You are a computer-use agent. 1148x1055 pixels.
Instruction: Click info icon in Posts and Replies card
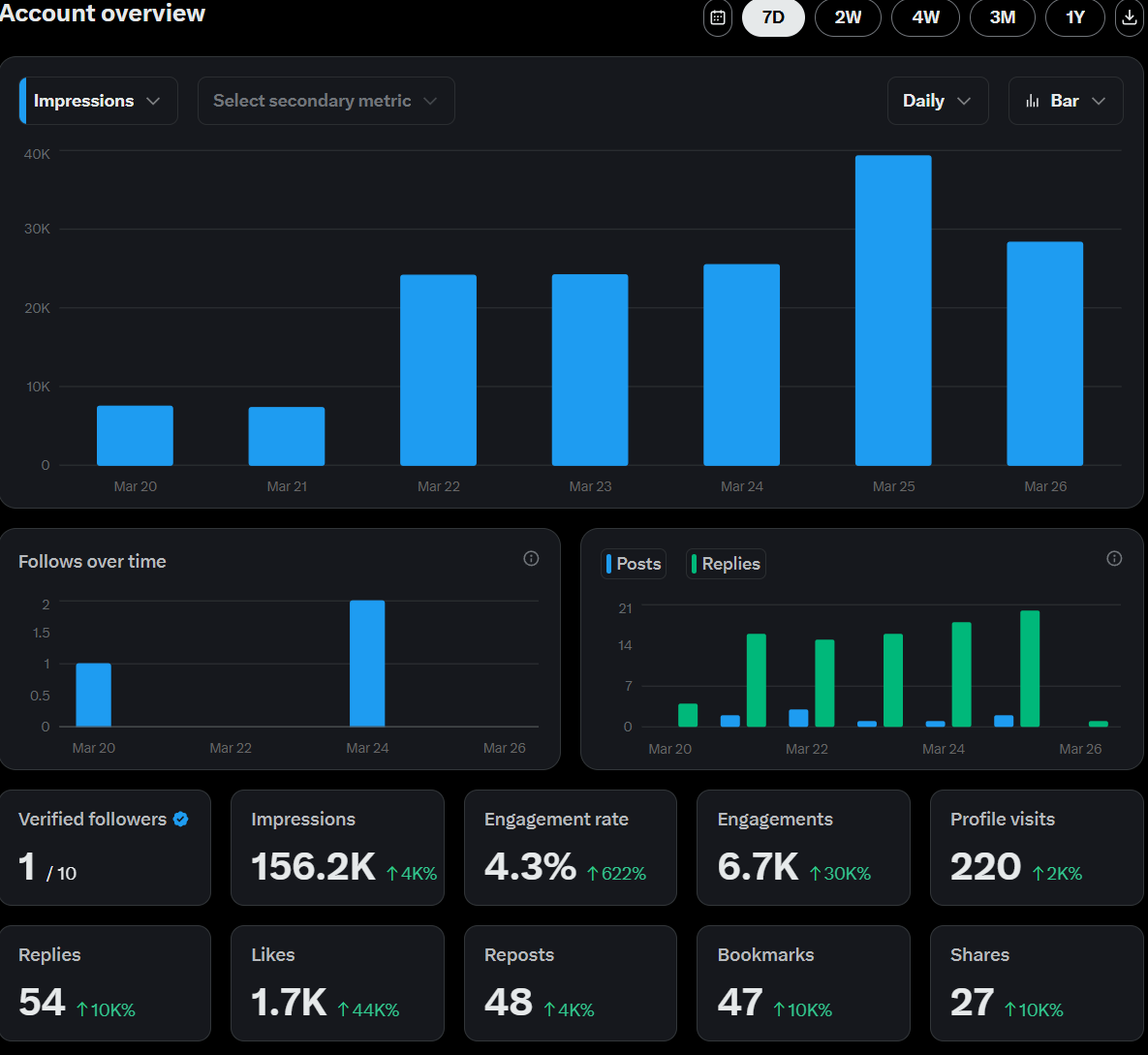click(1114, 559)
